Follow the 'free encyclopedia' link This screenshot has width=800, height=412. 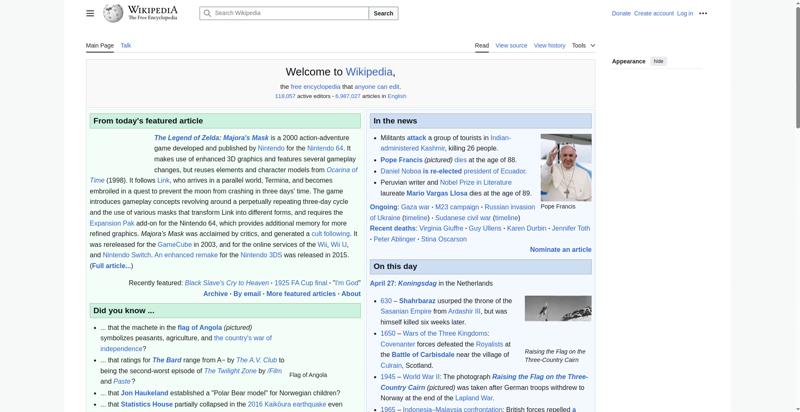[x=315, y=87]
